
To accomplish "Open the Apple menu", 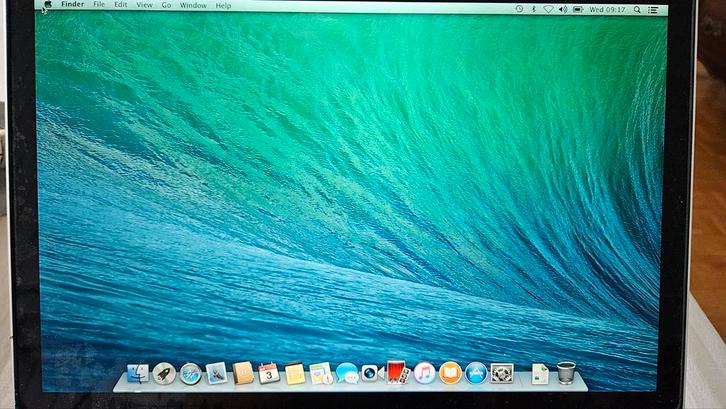I will (x=47, y=6).
